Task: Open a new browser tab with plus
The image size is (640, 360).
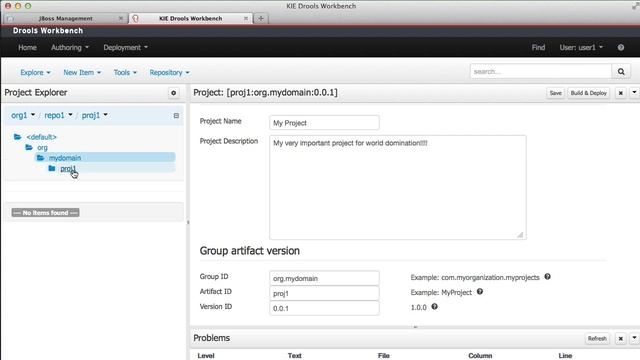Action: coord(261,18)
